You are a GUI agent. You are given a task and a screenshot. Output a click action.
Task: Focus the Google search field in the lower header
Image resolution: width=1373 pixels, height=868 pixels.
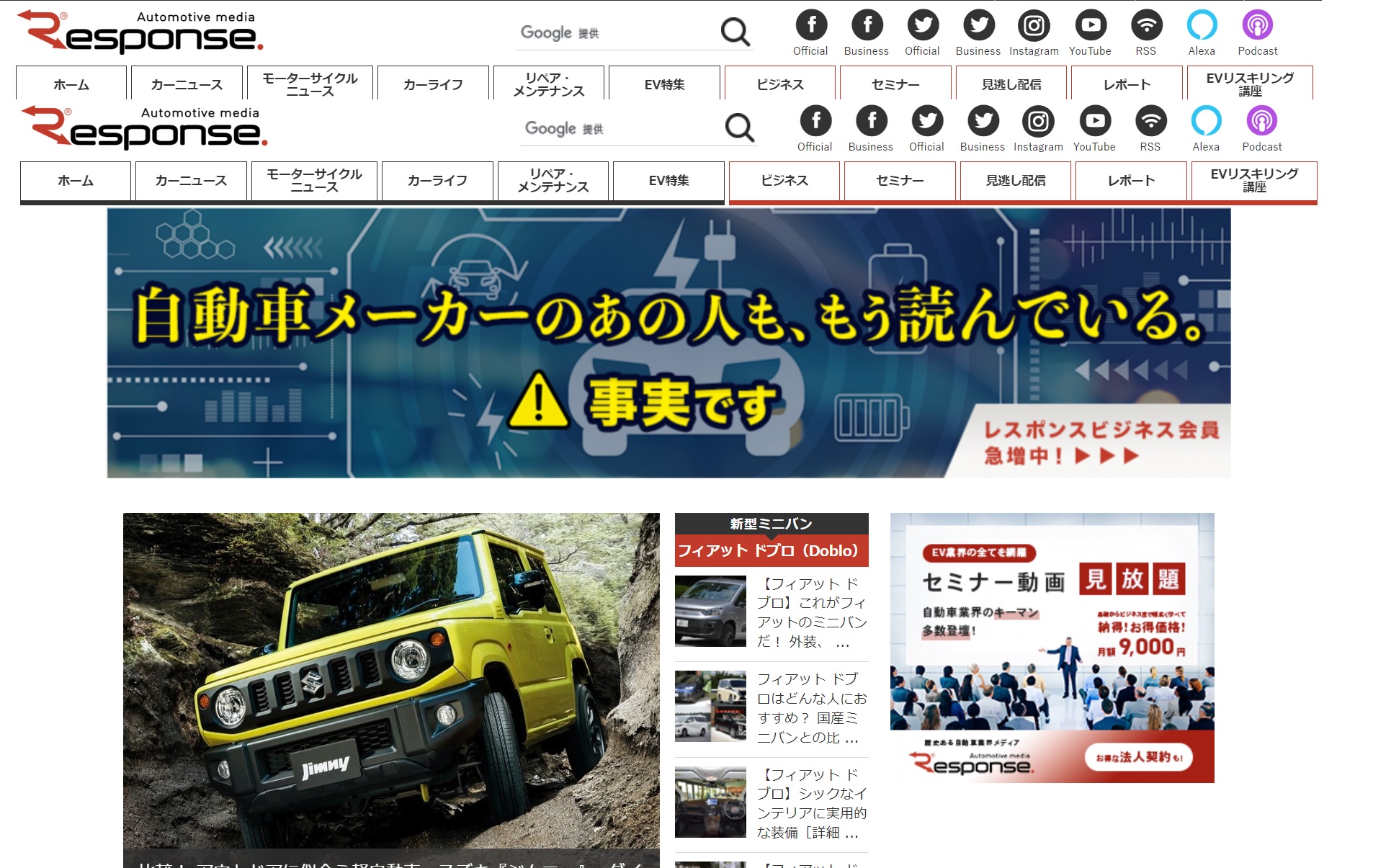[x=620, y=129]
